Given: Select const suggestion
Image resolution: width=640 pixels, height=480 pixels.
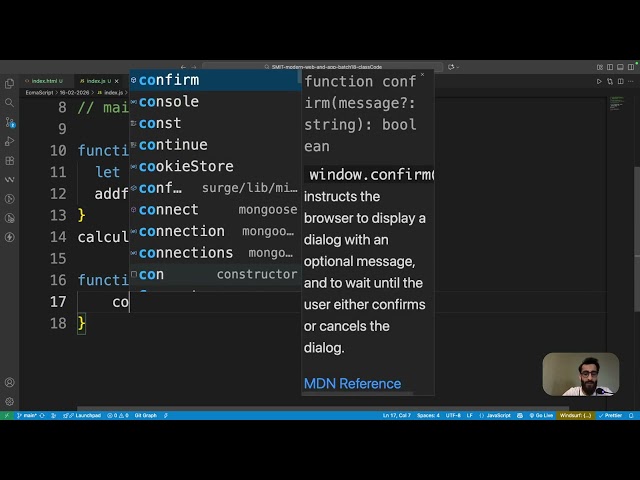Looking at the screenshot, I should [215, 123].
